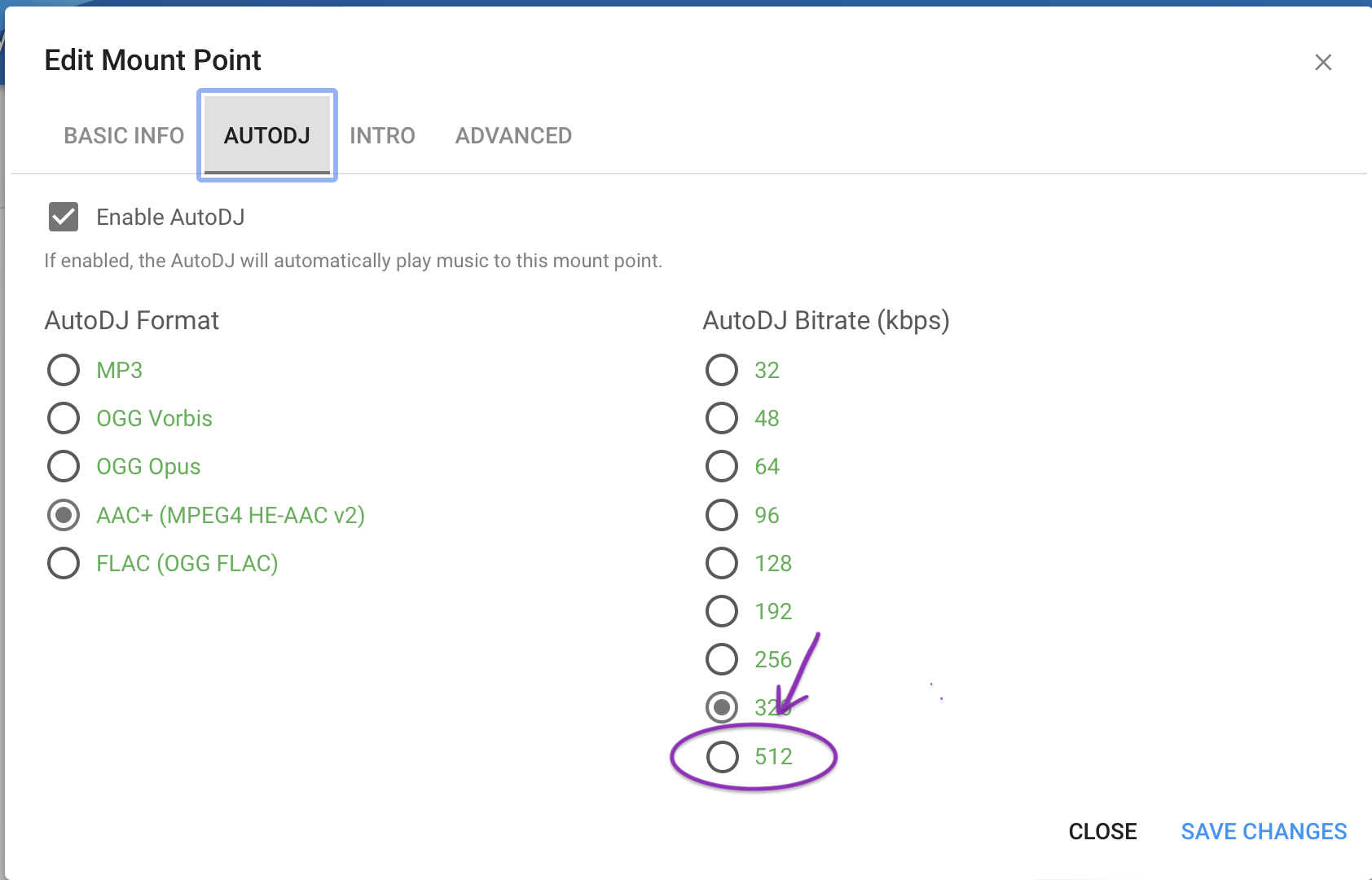
Task: Disable the Enable AutoDJ checkbox
Action: click(64, 217)
